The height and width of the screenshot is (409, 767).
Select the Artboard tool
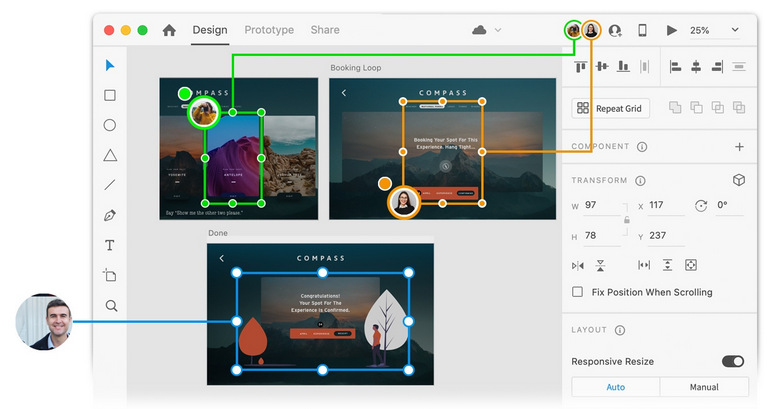click(x=110, y=275)
